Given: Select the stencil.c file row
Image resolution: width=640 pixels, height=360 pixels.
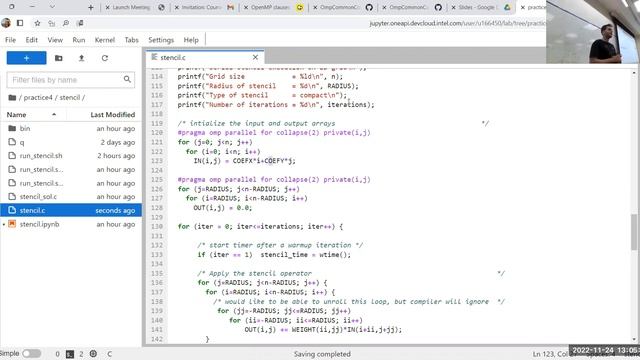Looking at the screenshot, I should point(71,210).
